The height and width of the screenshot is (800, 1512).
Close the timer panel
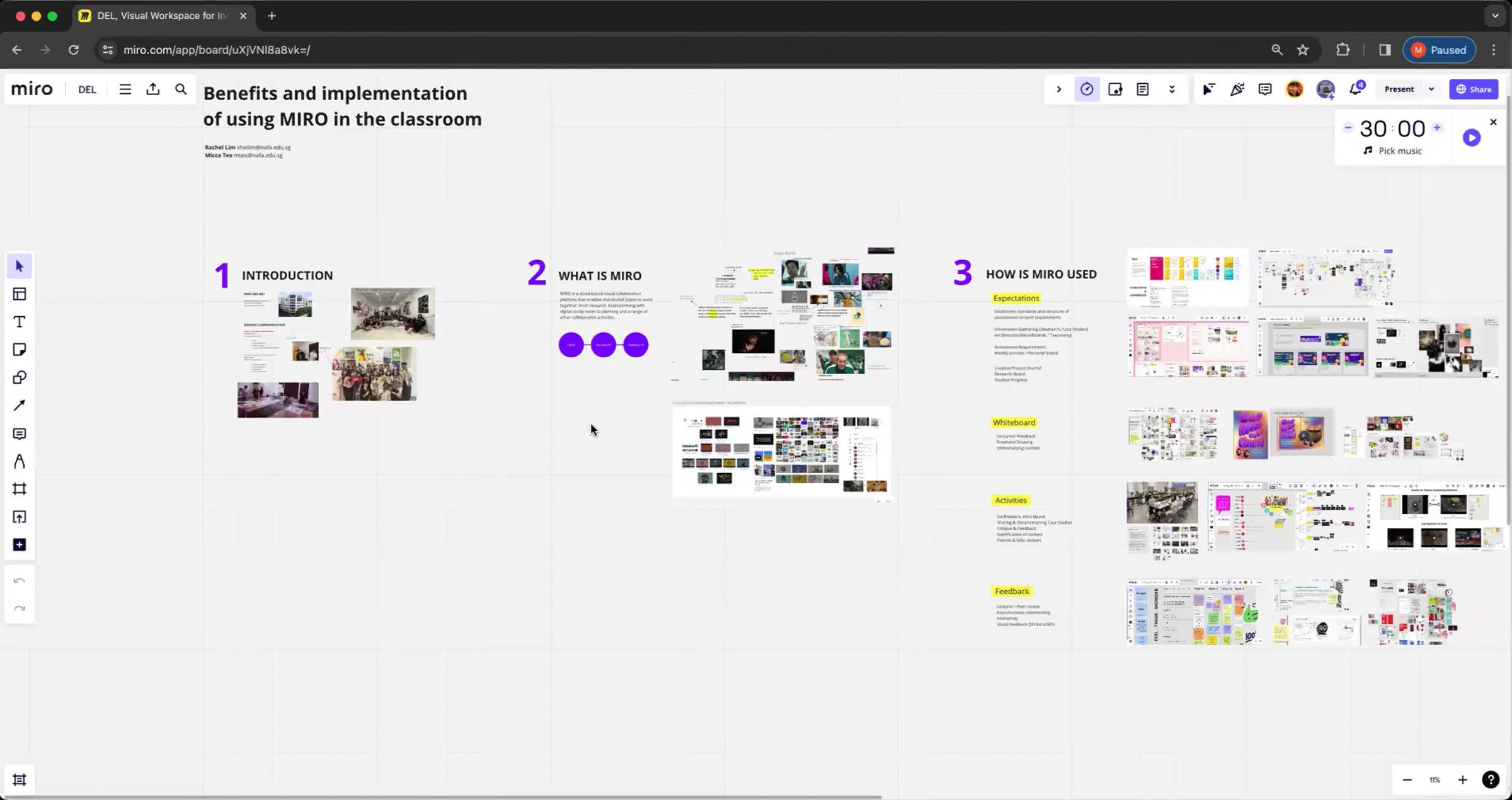1493,122
